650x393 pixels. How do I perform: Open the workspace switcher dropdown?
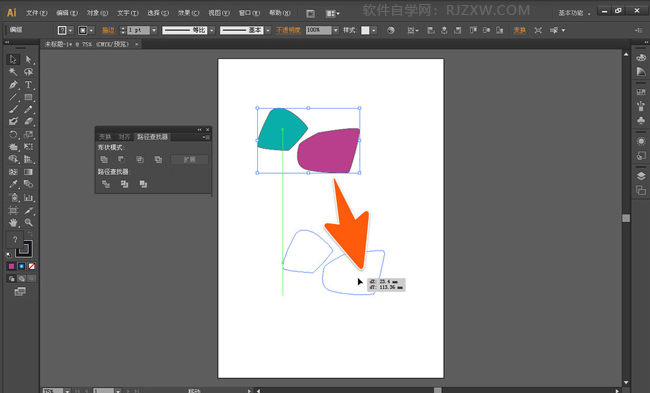[574, 13]
